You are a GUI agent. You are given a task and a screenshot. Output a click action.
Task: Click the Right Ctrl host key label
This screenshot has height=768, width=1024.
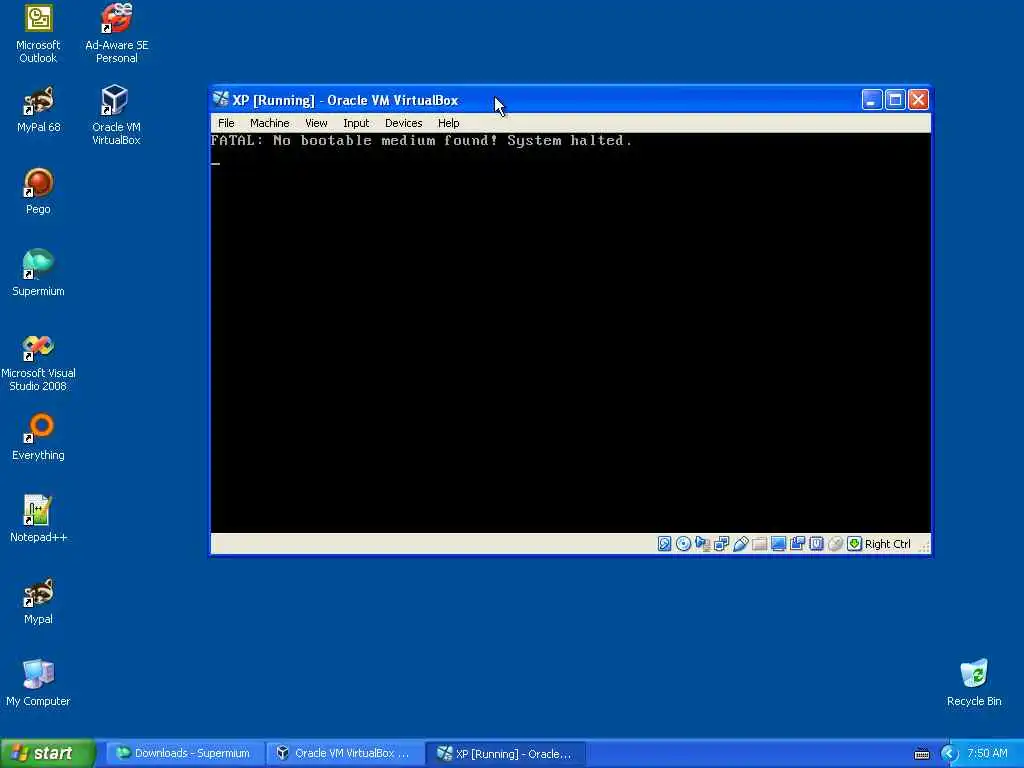(x=888, y=544)
